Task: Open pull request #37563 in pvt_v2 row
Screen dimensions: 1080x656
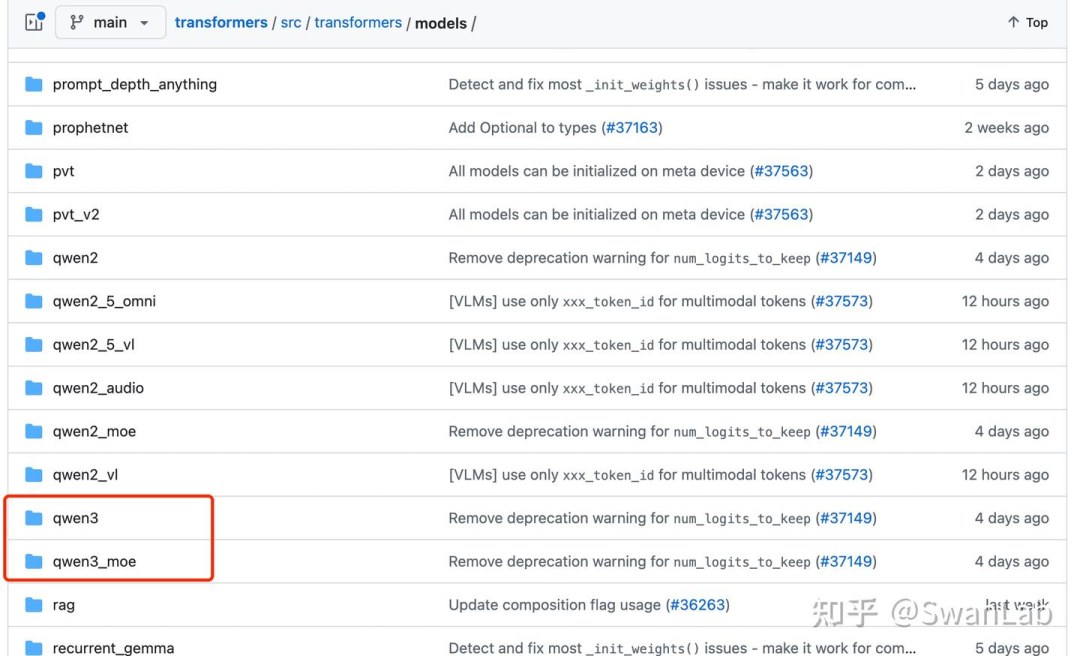Action: (x=781, y=214)
